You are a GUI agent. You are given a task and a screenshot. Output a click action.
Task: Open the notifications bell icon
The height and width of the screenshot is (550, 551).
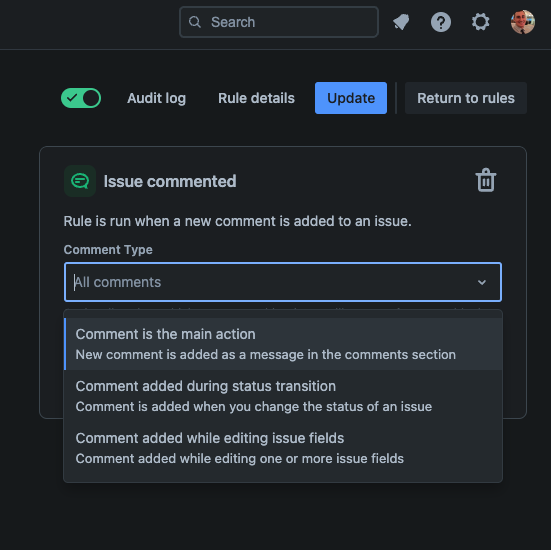tap(401, 22)
